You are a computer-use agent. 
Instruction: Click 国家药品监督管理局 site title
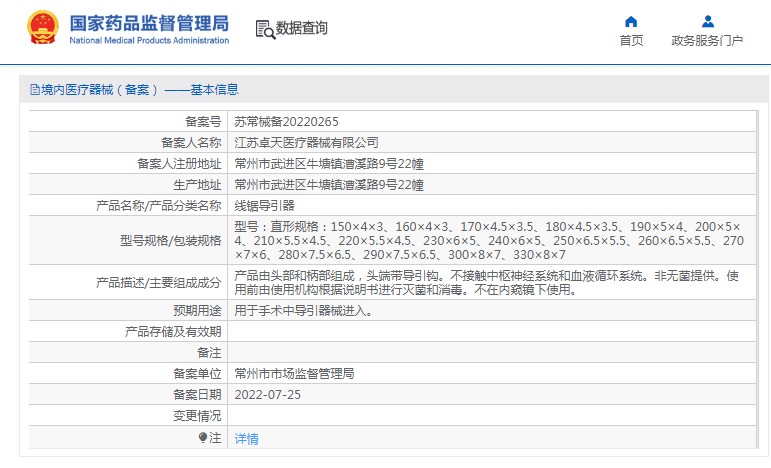pos(149,23)
